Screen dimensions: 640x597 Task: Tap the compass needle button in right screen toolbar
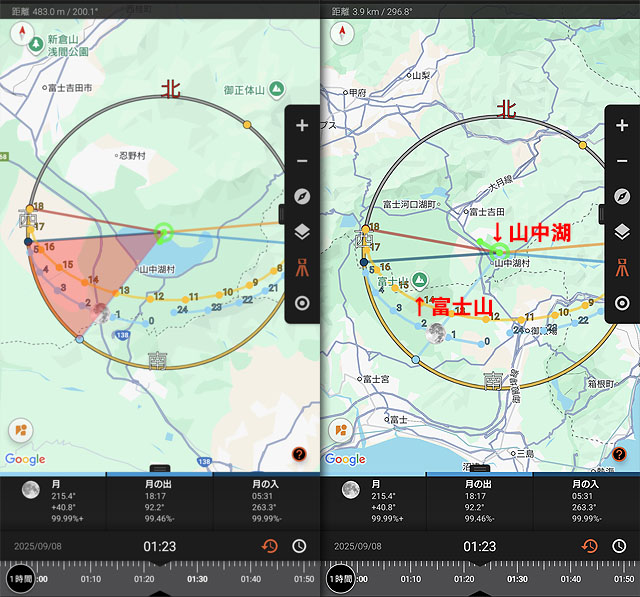coord(622,196)
